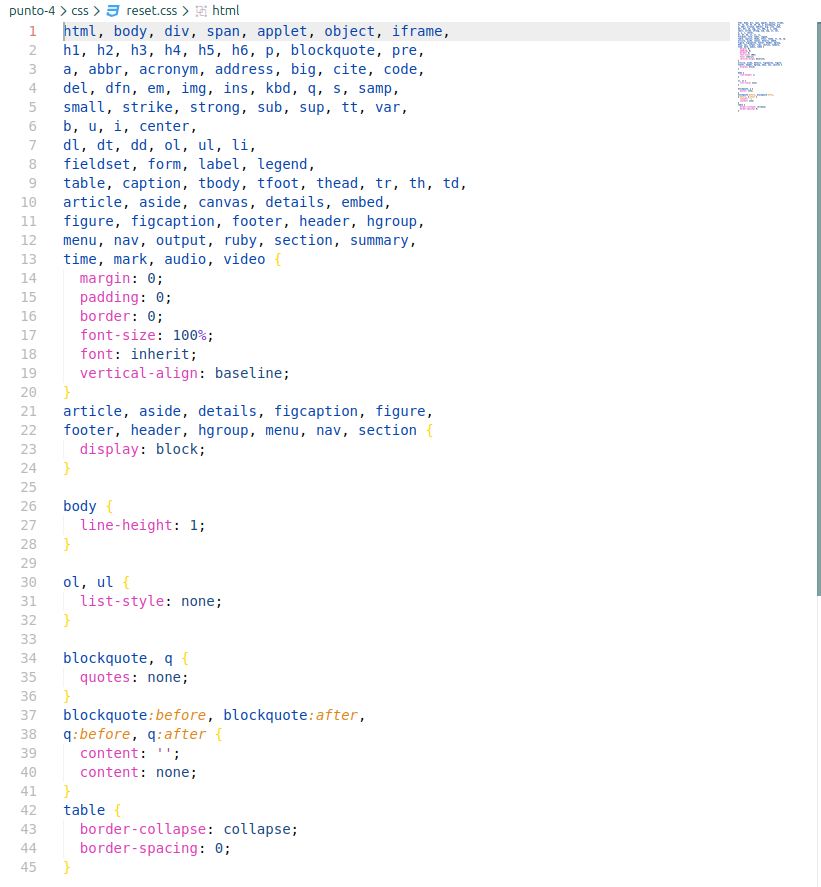The height and width of the screenshot is (887, 821).
Task: Click the minimap code preview
Action: [x=760, y=60]
